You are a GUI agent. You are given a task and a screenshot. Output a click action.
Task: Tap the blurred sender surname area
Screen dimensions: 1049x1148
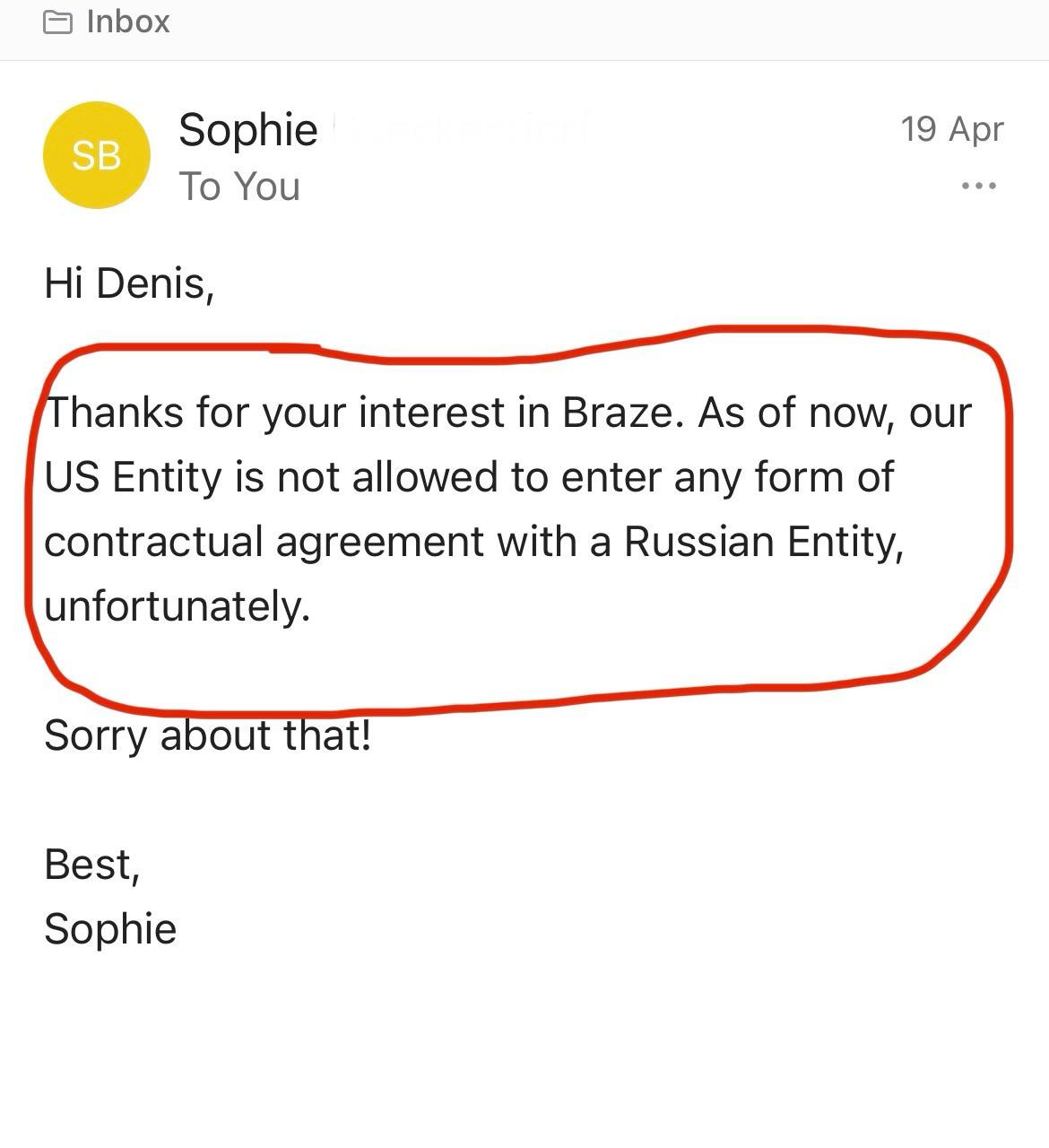point(462,129)
